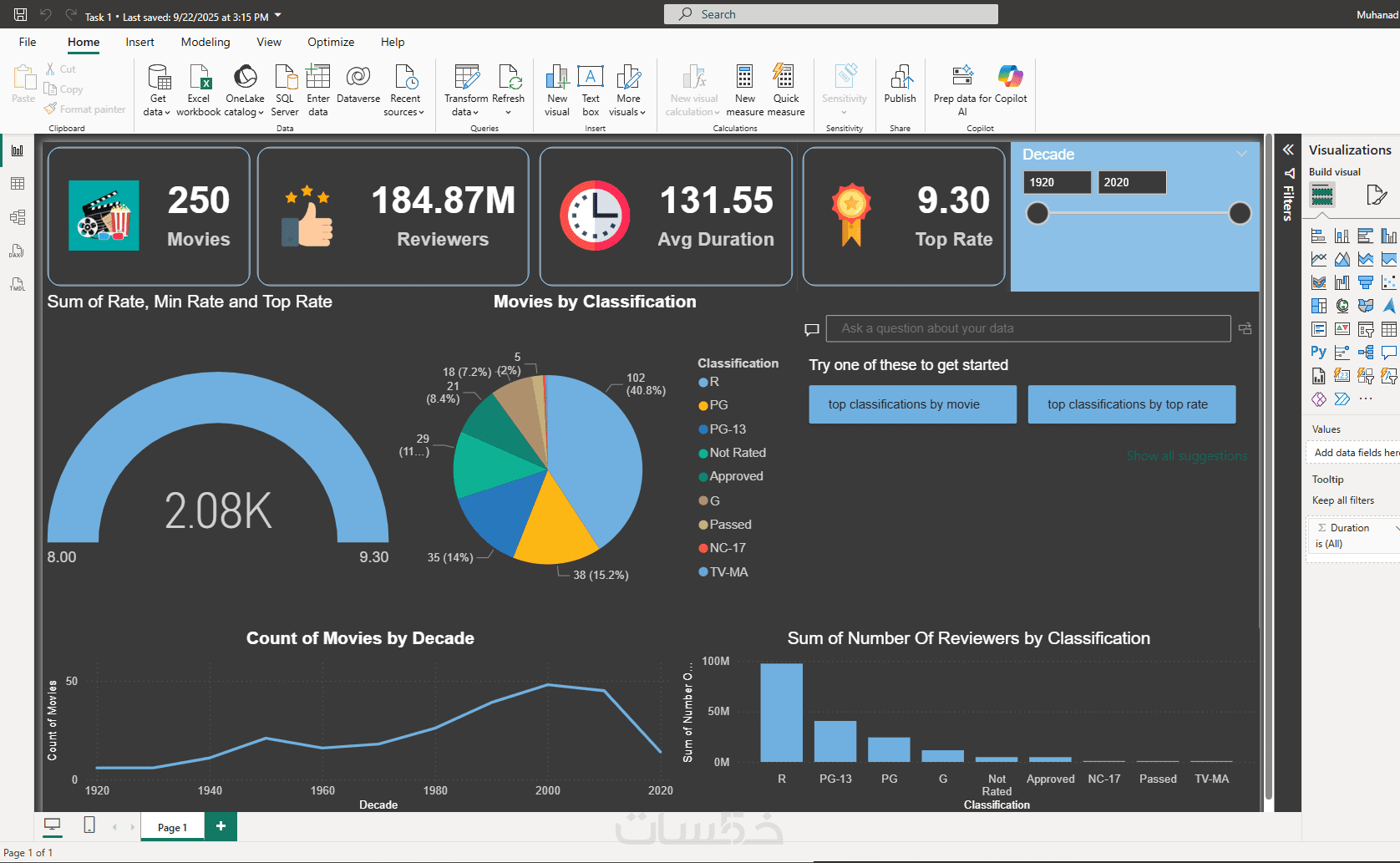This screenshot has width=1400, height=863.
Task: Choose the KPI visual
Action: [x=1342, y=329]
